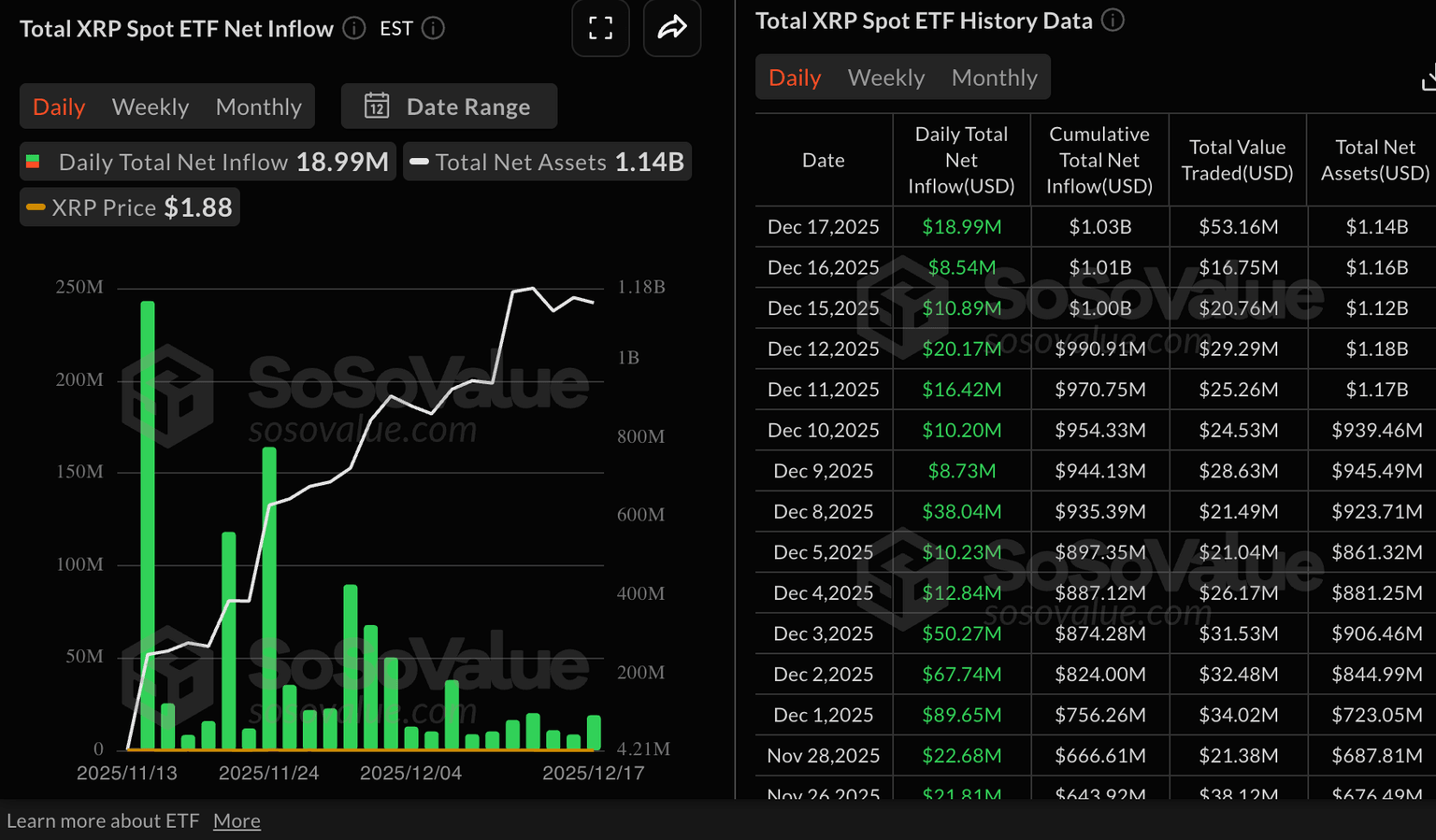Select Monthly tab in History Data
Image resolution: width=1436 pixels, height=840 pixels.
click(x=994, y=78)
